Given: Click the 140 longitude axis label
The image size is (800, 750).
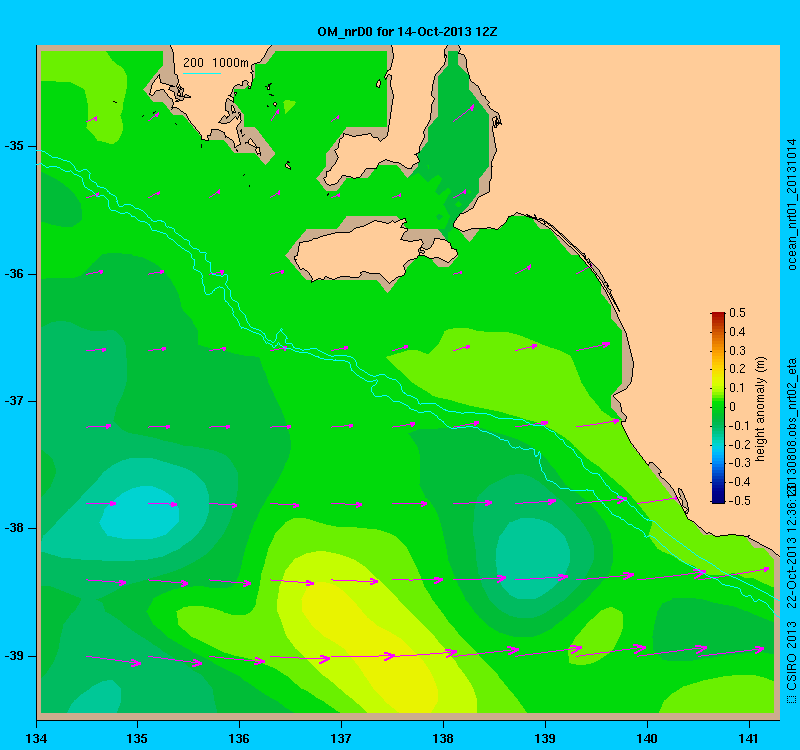Looking at the screenshot, I should (647, 739).
